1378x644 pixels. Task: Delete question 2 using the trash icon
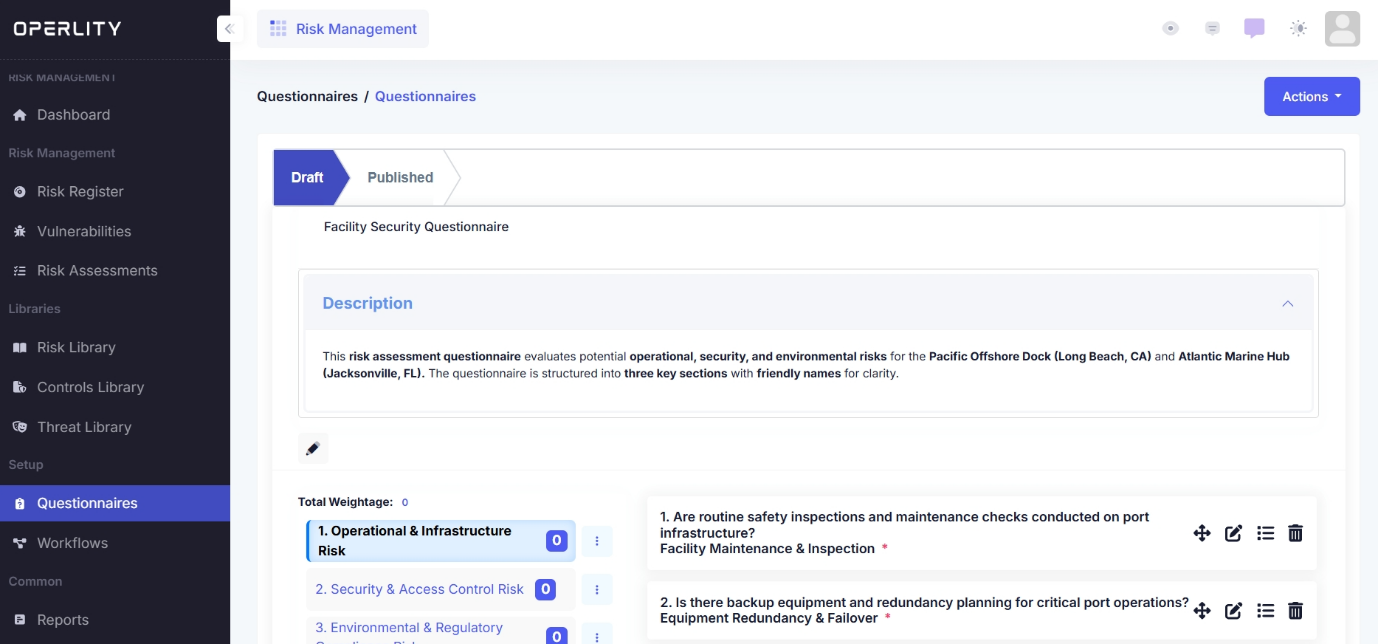1295,610
